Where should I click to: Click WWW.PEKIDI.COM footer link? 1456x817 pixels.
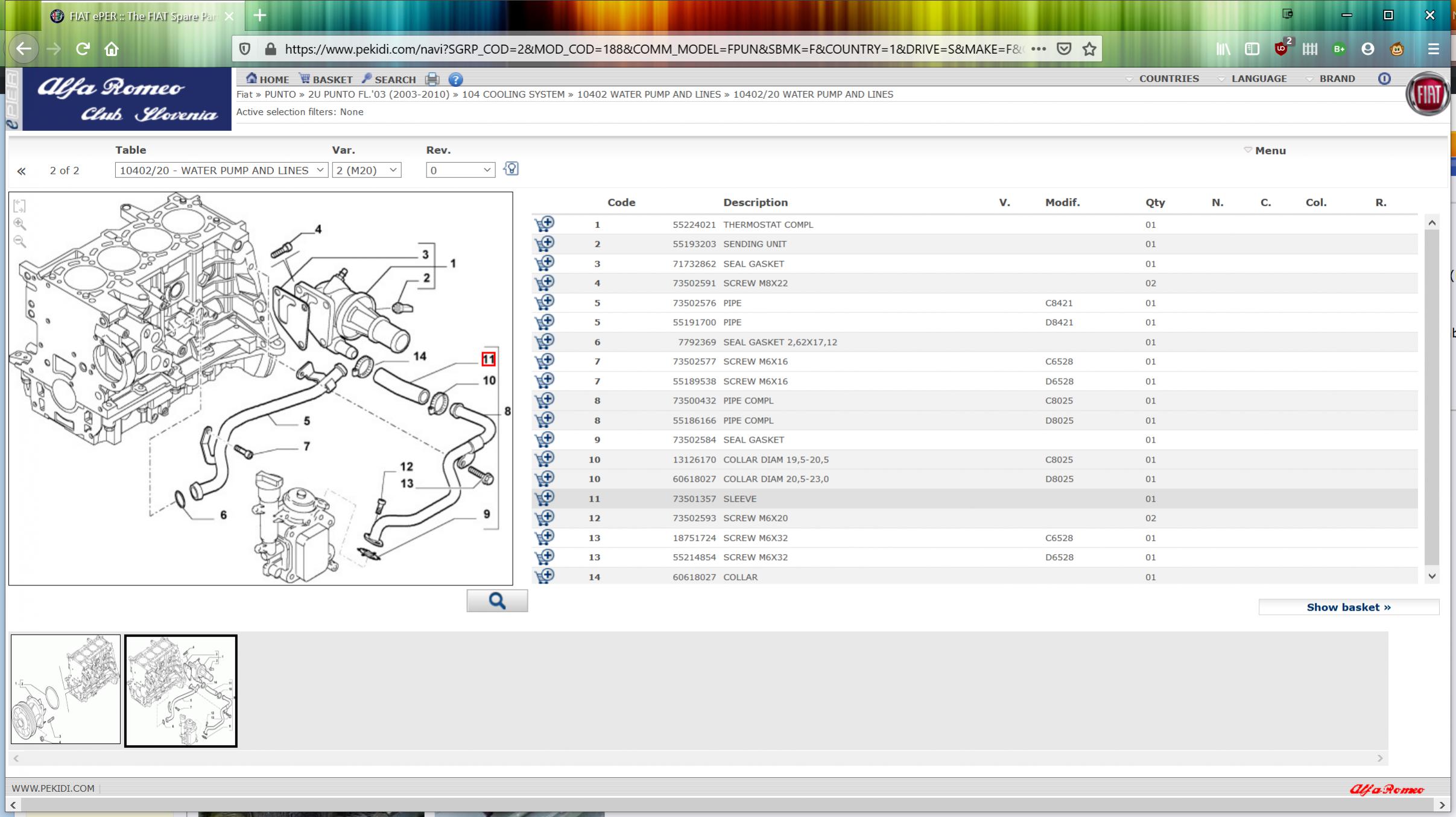[53, 788]
